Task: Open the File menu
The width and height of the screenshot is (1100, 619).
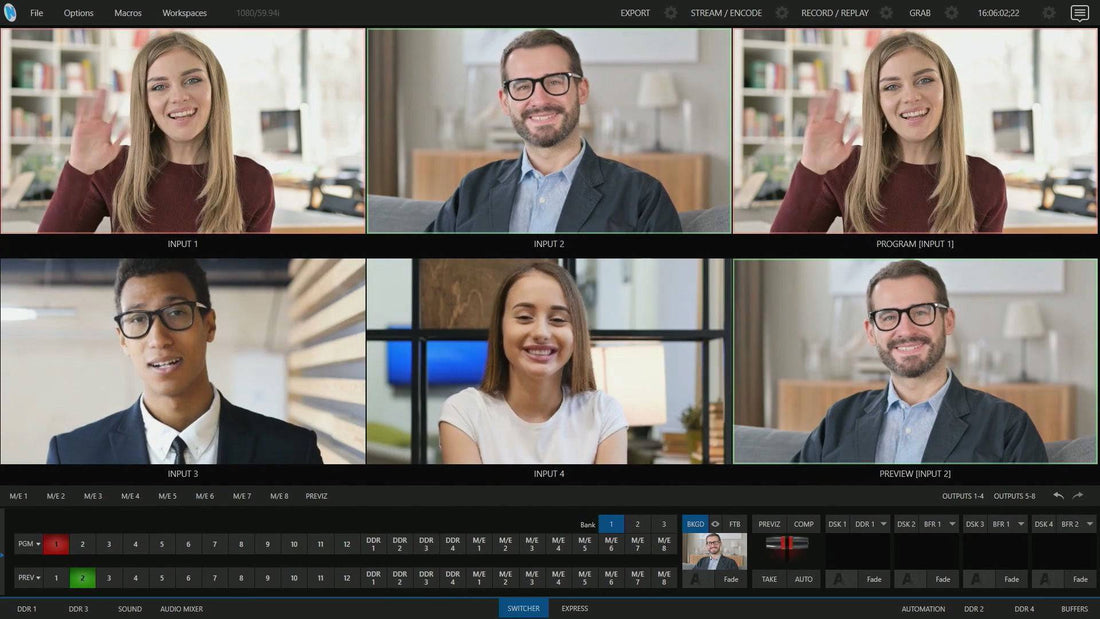Action: (x=36, y=13)
